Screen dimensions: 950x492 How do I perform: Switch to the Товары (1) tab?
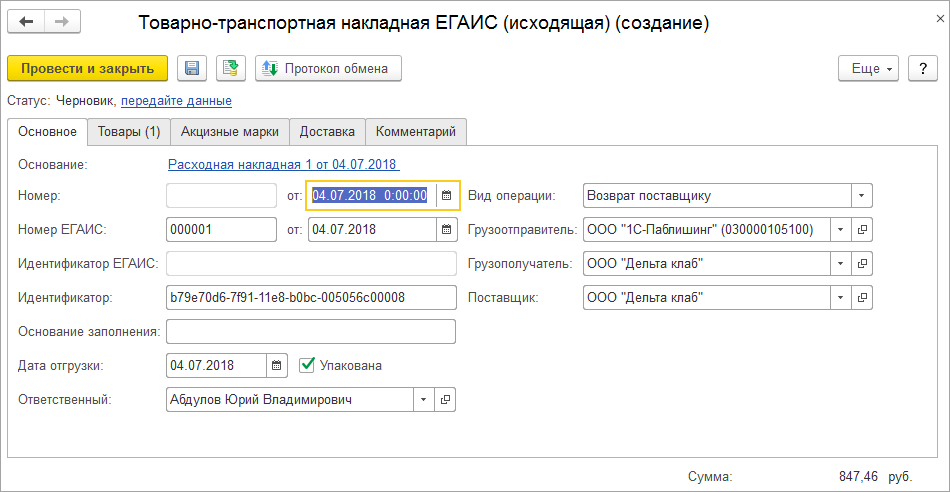[129, 131]
